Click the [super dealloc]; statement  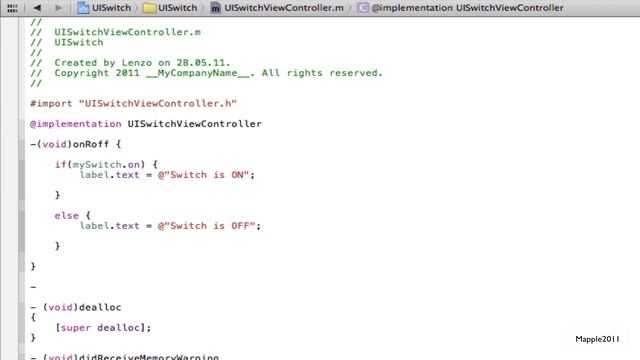[x=103, y=328]
